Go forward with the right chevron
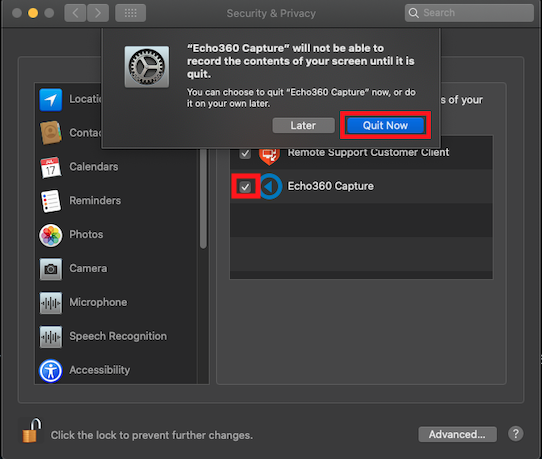 coord(98,13)
